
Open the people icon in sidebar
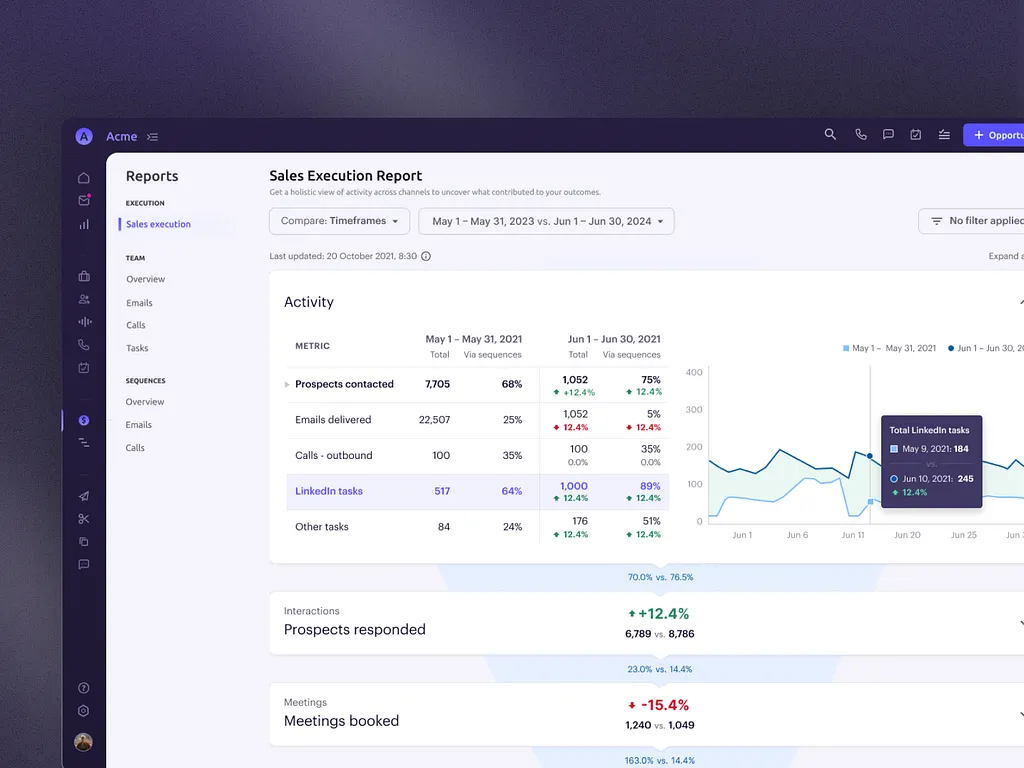84,299
